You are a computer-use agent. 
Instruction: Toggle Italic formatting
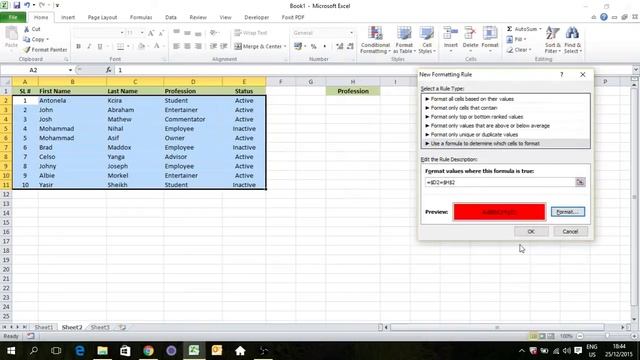click(89, 47)
